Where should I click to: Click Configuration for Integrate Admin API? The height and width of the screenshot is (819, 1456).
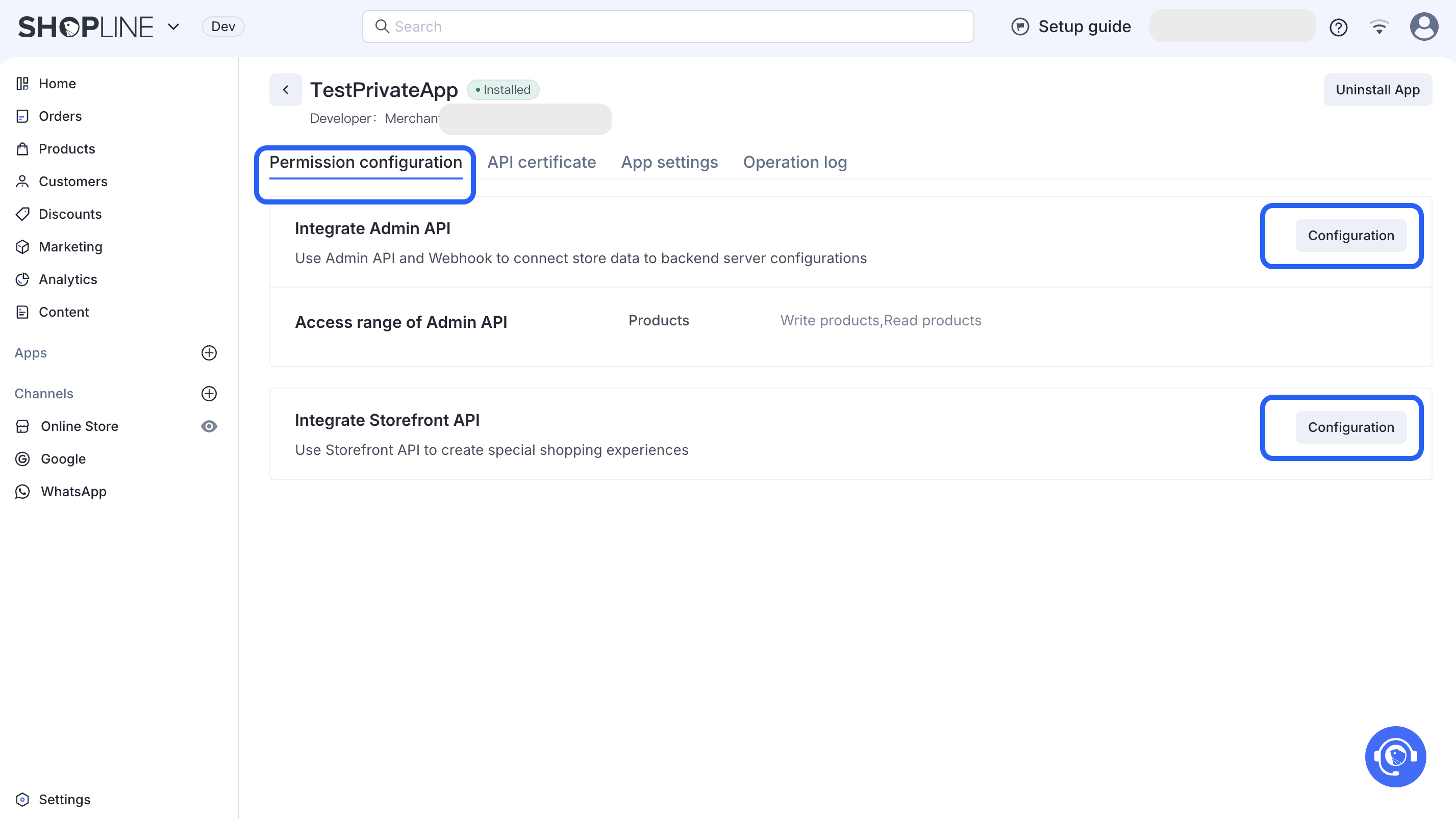(1350, 236)
